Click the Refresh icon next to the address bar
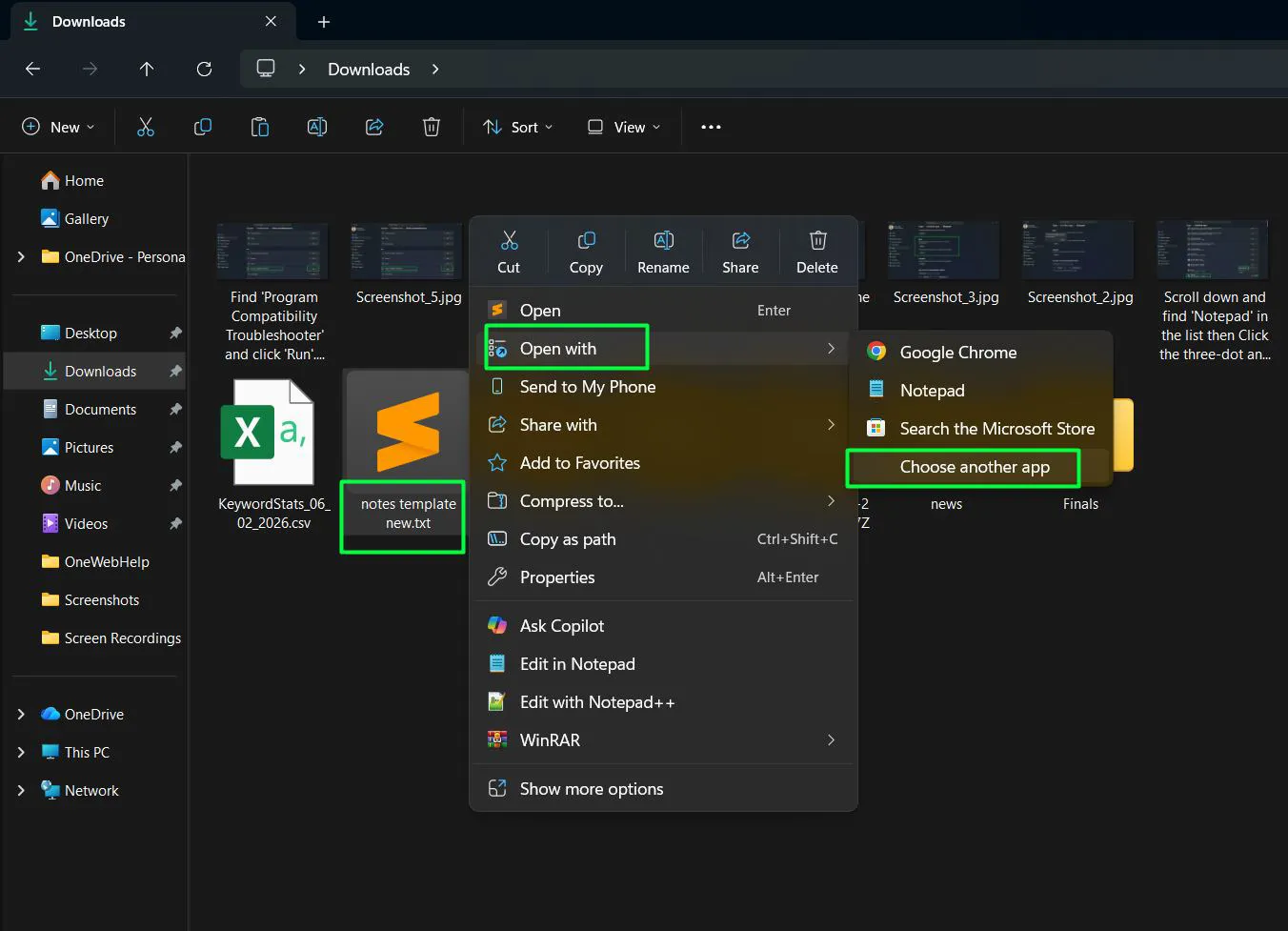This screenshot has width=1288, height=931. [x=204, y=69]
